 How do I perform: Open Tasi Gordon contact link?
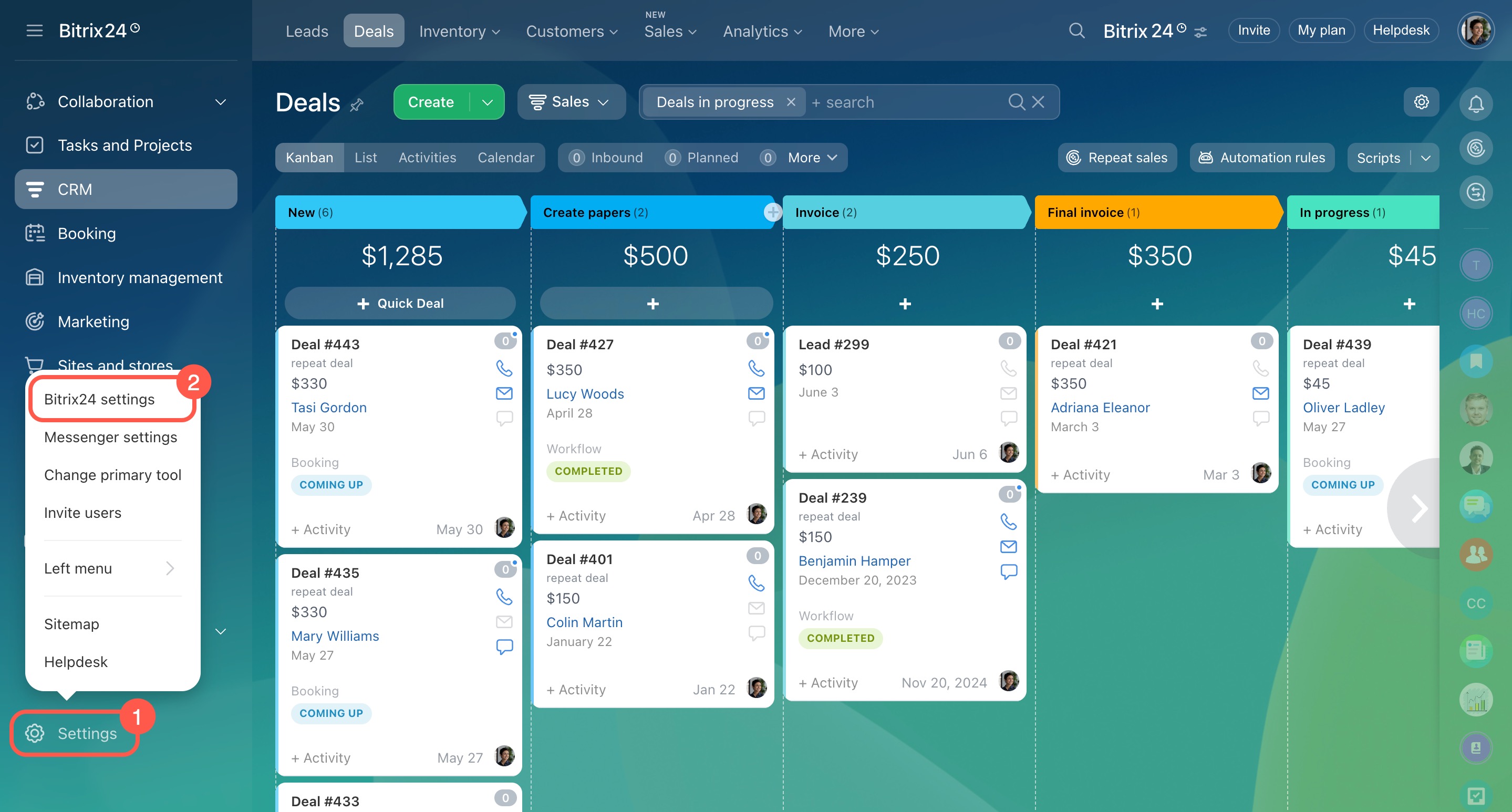(x=329, y=407)
